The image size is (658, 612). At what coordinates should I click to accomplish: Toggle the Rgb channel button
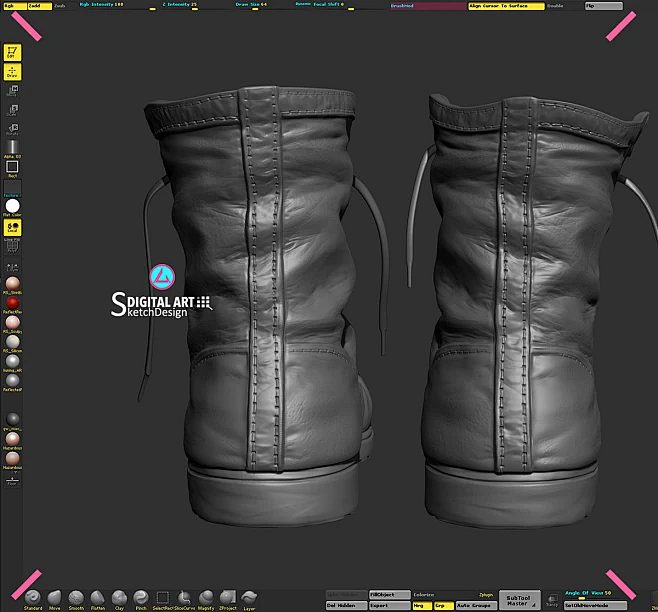point(14,6)
